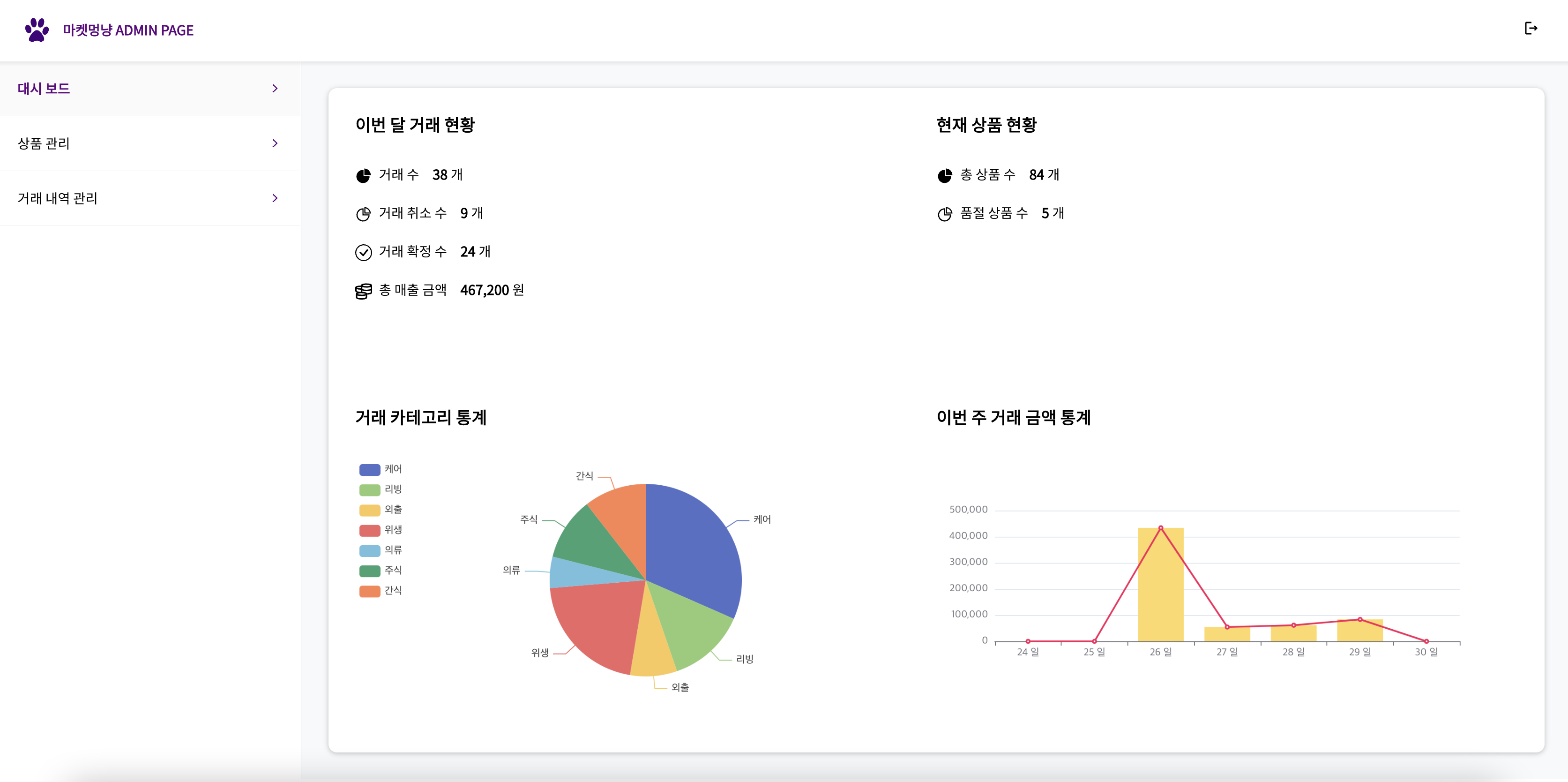Expand the 상품 관리 chevron arrow
The image size is (1568, 782).
(x=275, y=144)
